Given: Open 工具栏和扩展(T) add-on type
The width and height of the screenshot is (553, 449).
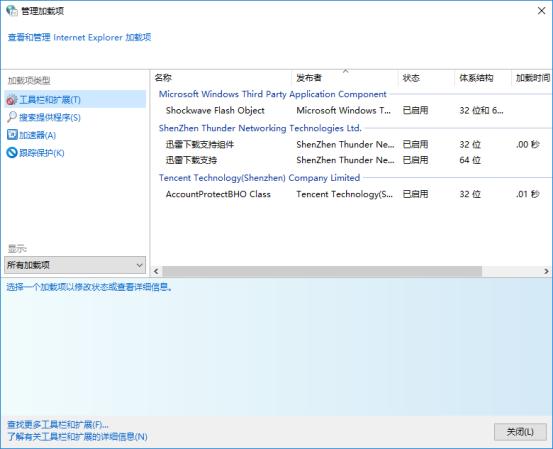Looking at the screenshot, I should pyautogui.click(x=75, y=100).
